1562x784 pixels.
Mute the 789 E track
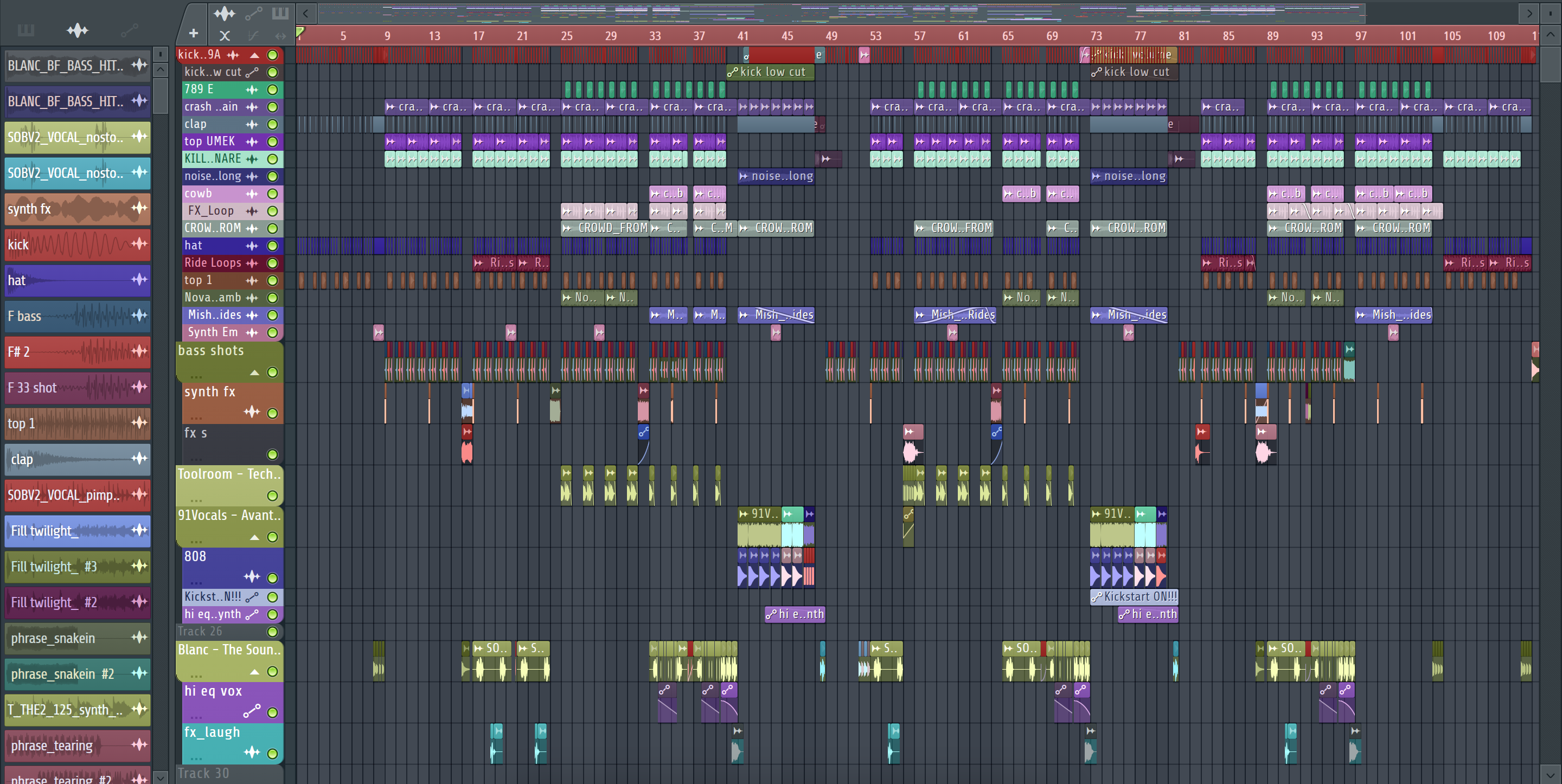pos(273,90)
